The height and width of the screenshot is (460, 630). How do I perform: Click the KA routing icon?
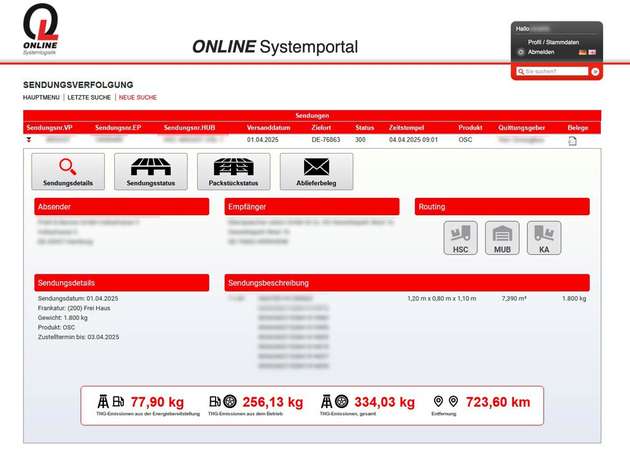tap(544, 238)
